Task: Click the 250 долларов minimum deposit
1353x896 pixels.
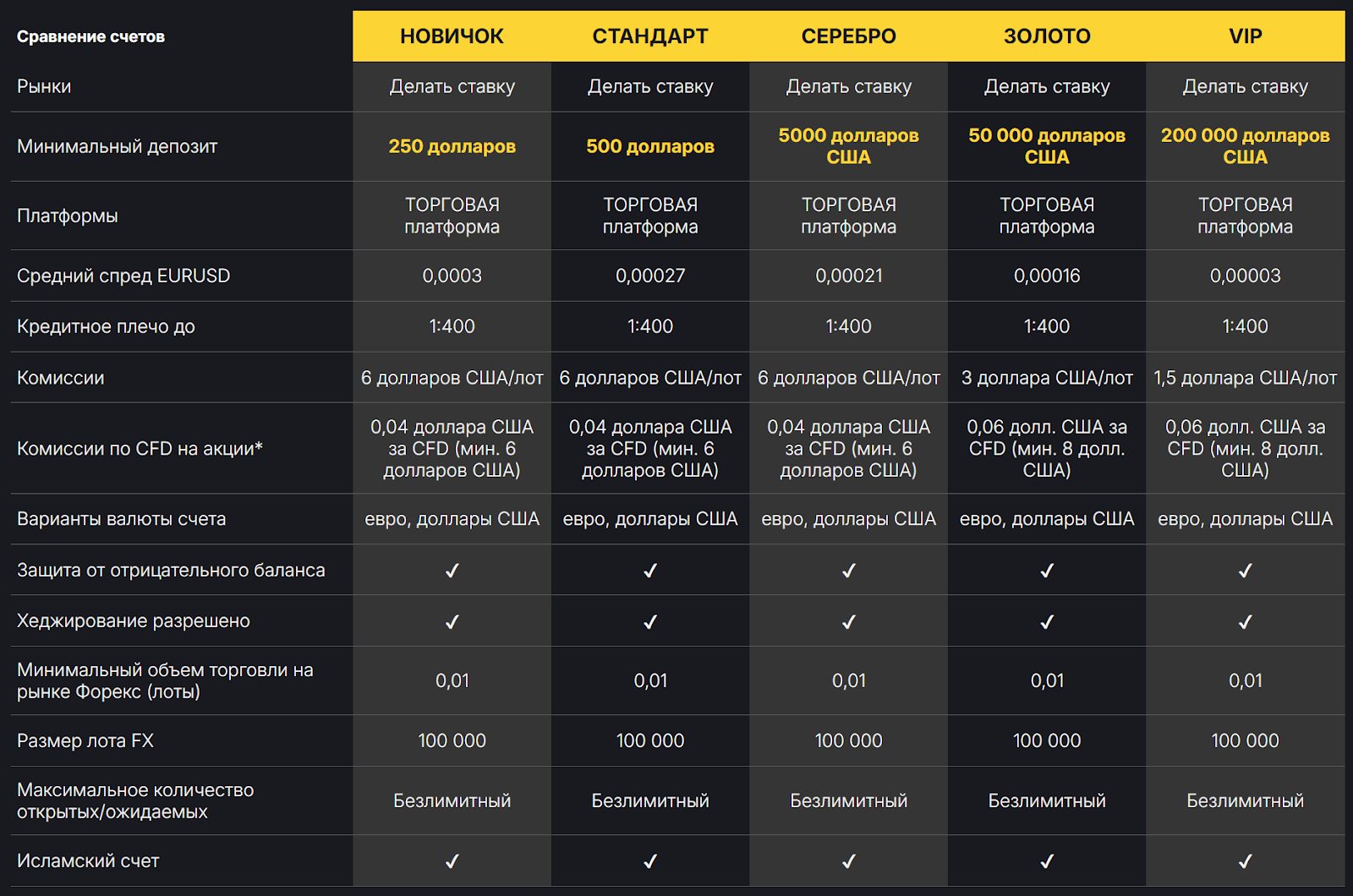Action: click(x=452, y=146)
